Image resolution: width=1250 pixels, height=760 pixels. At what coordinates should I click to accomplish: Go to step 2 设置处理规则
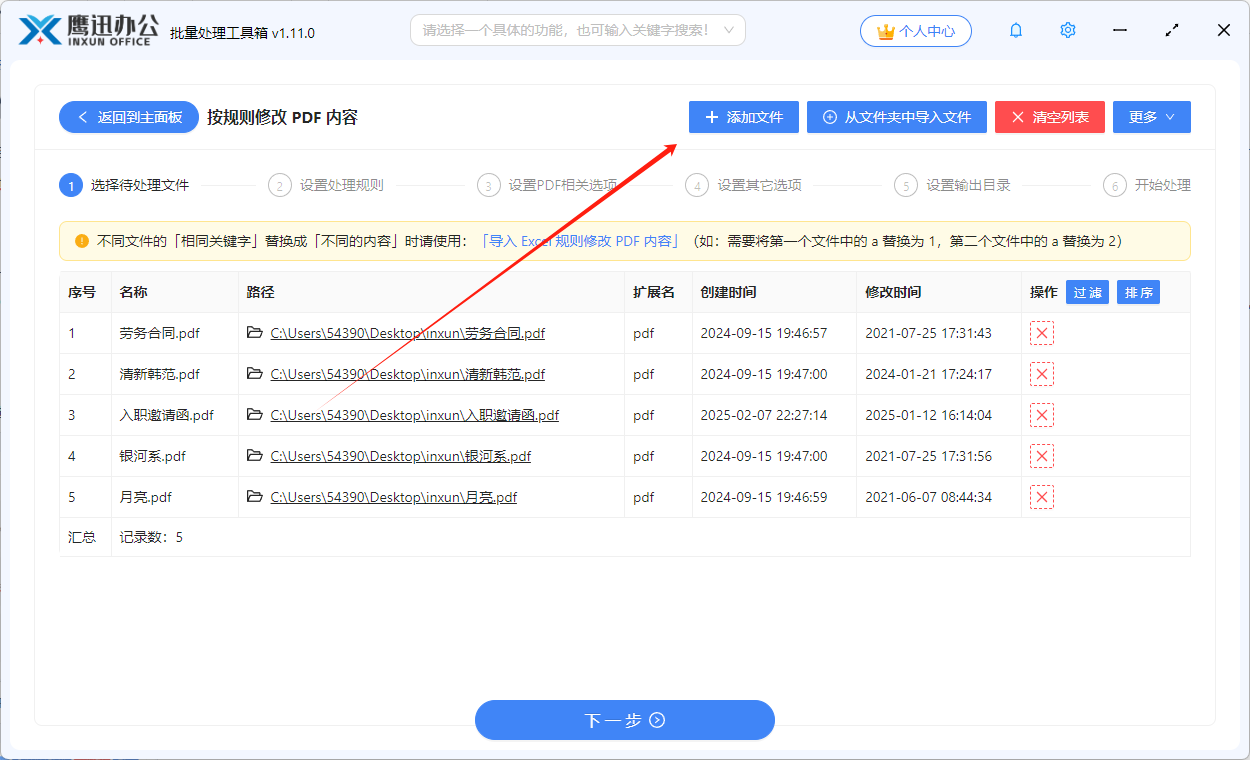point(326,185)
